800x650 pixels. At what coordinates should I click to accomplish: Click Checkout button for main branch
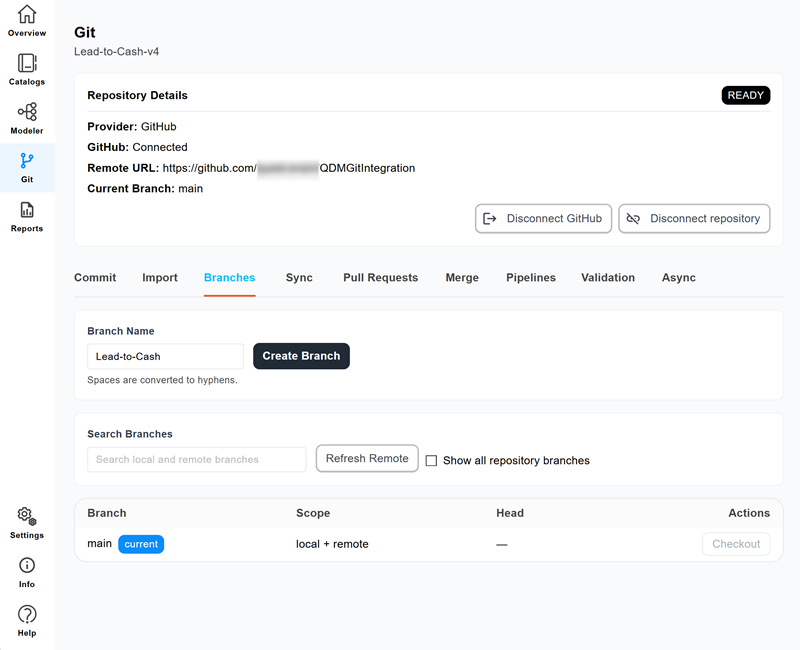(x=736, y=544)
